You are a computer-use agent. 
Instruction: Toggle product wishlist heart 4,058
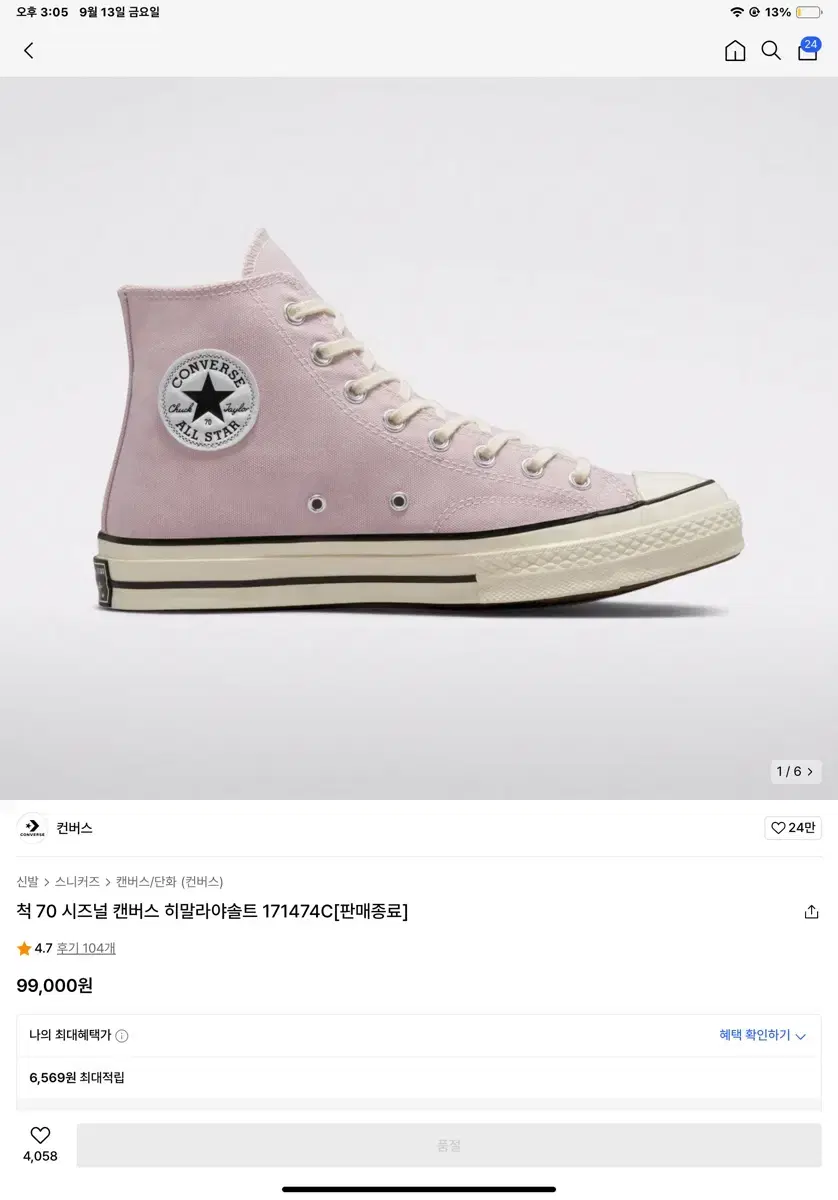(x=40, y=1144)
